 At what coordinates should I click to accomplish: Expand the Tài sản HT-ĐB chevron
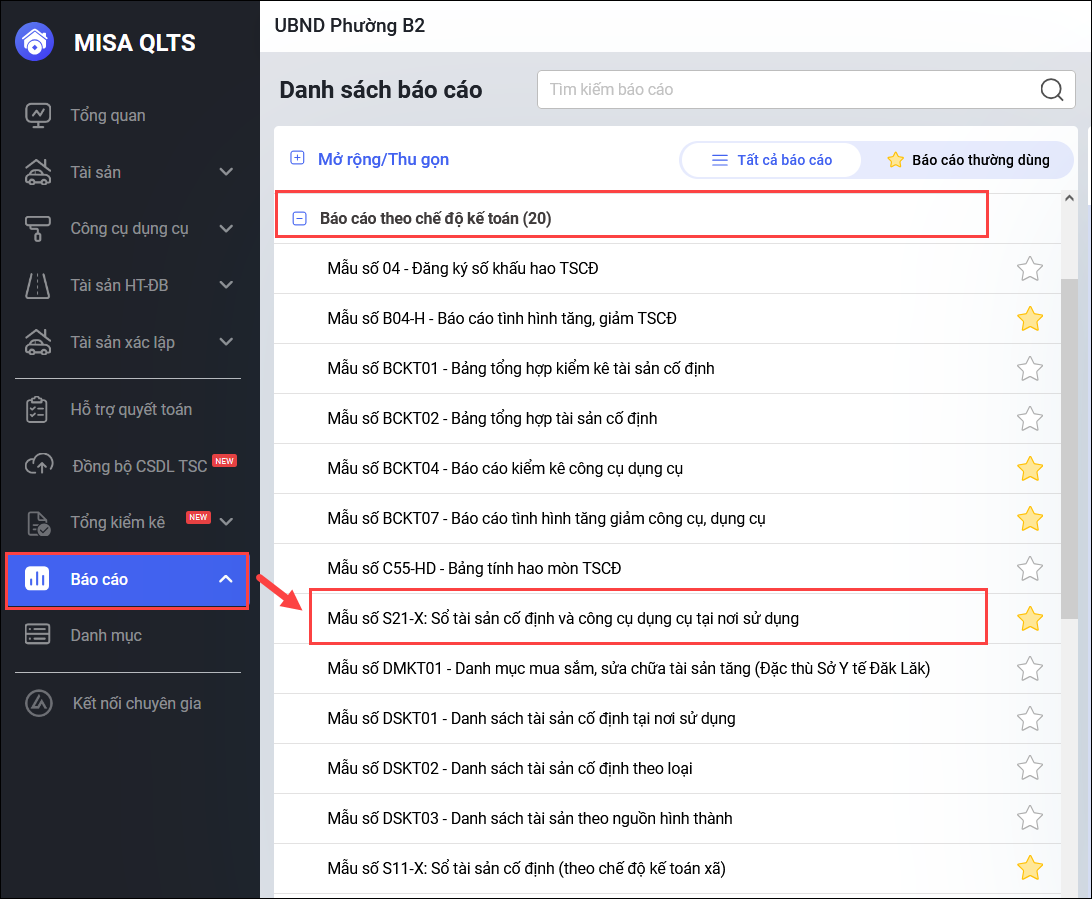coord(226,285)
